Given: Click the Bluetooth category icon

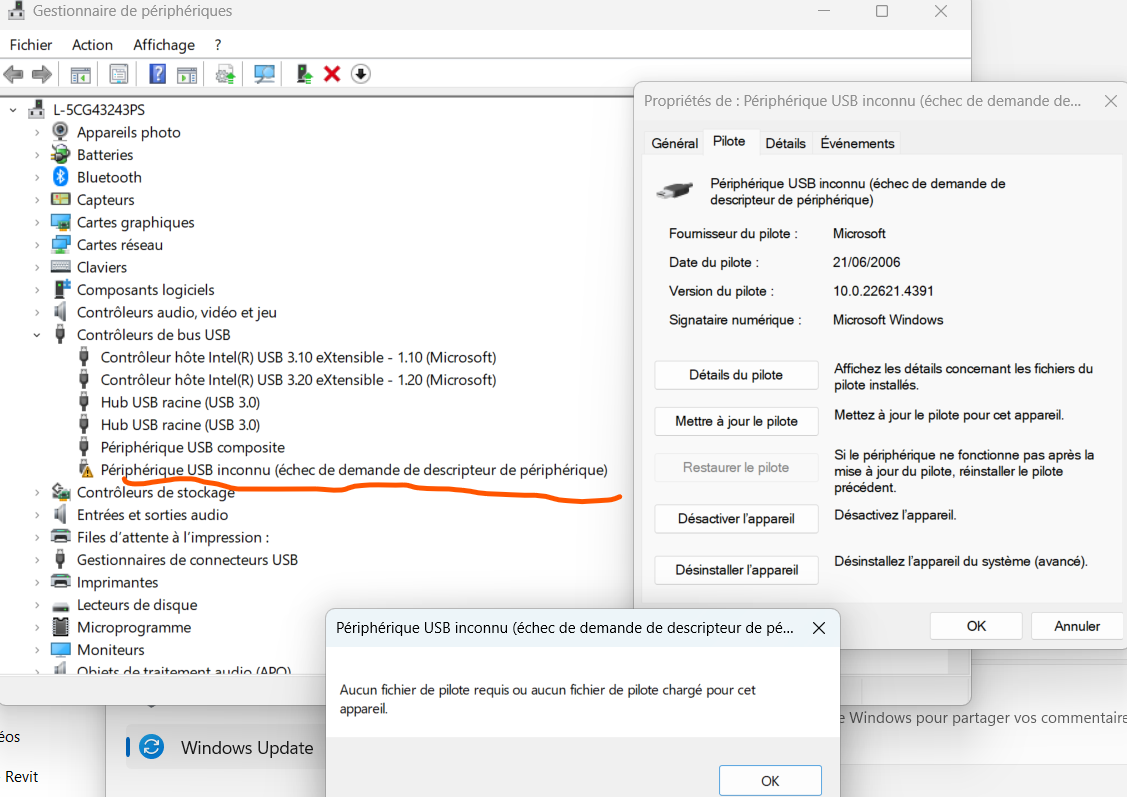Looking at the screenshot, I should 60,177.
